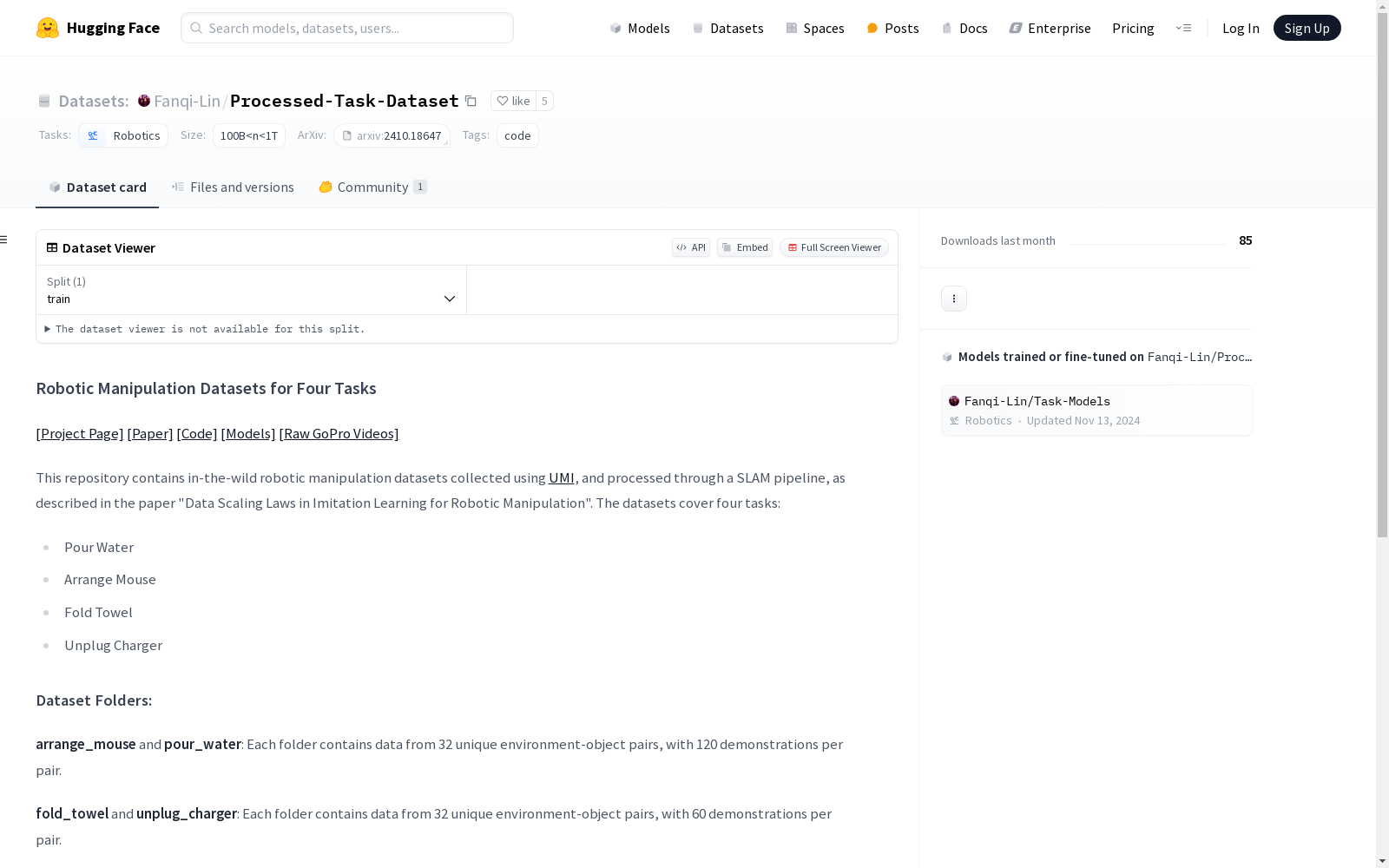Switch to Files and versions tab
Viewport: 1389px width, 868px height.
click(x=233, y=187)
